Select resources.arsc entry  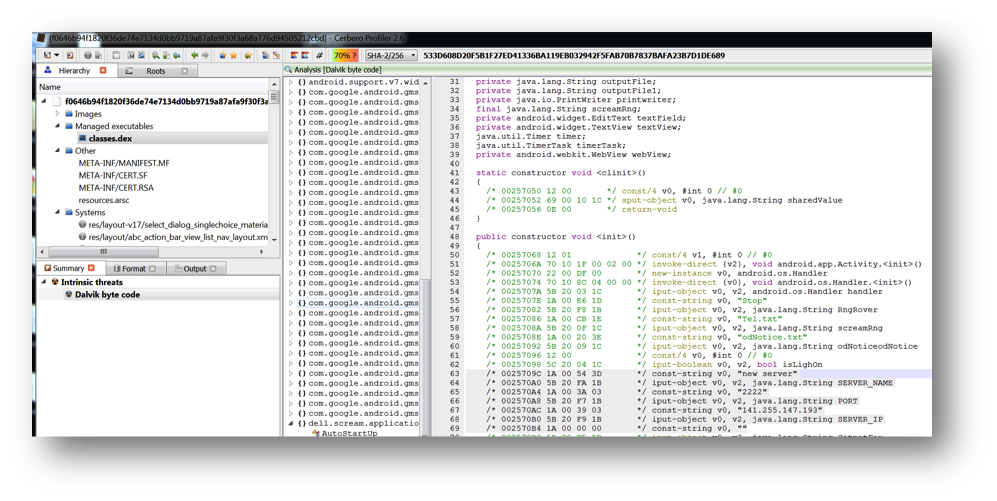point(104,200)
